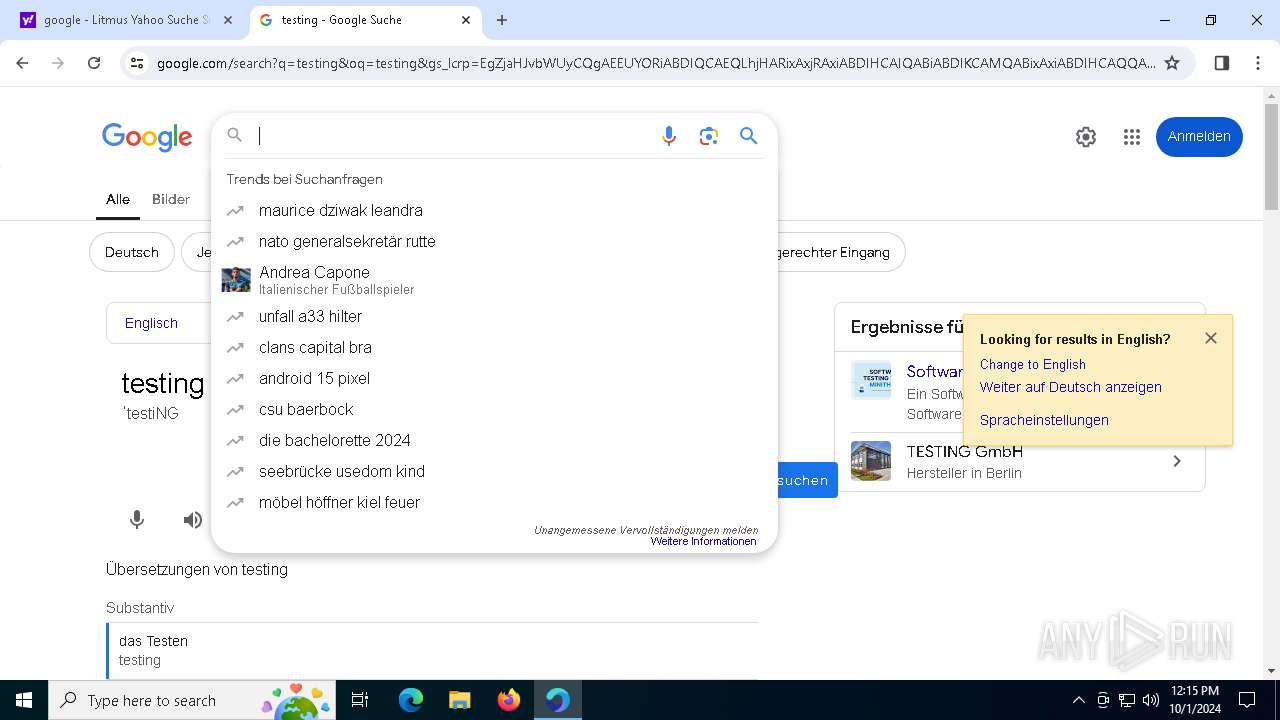
Task: Click the Software Testing thumbnail image
Action: 871,380
